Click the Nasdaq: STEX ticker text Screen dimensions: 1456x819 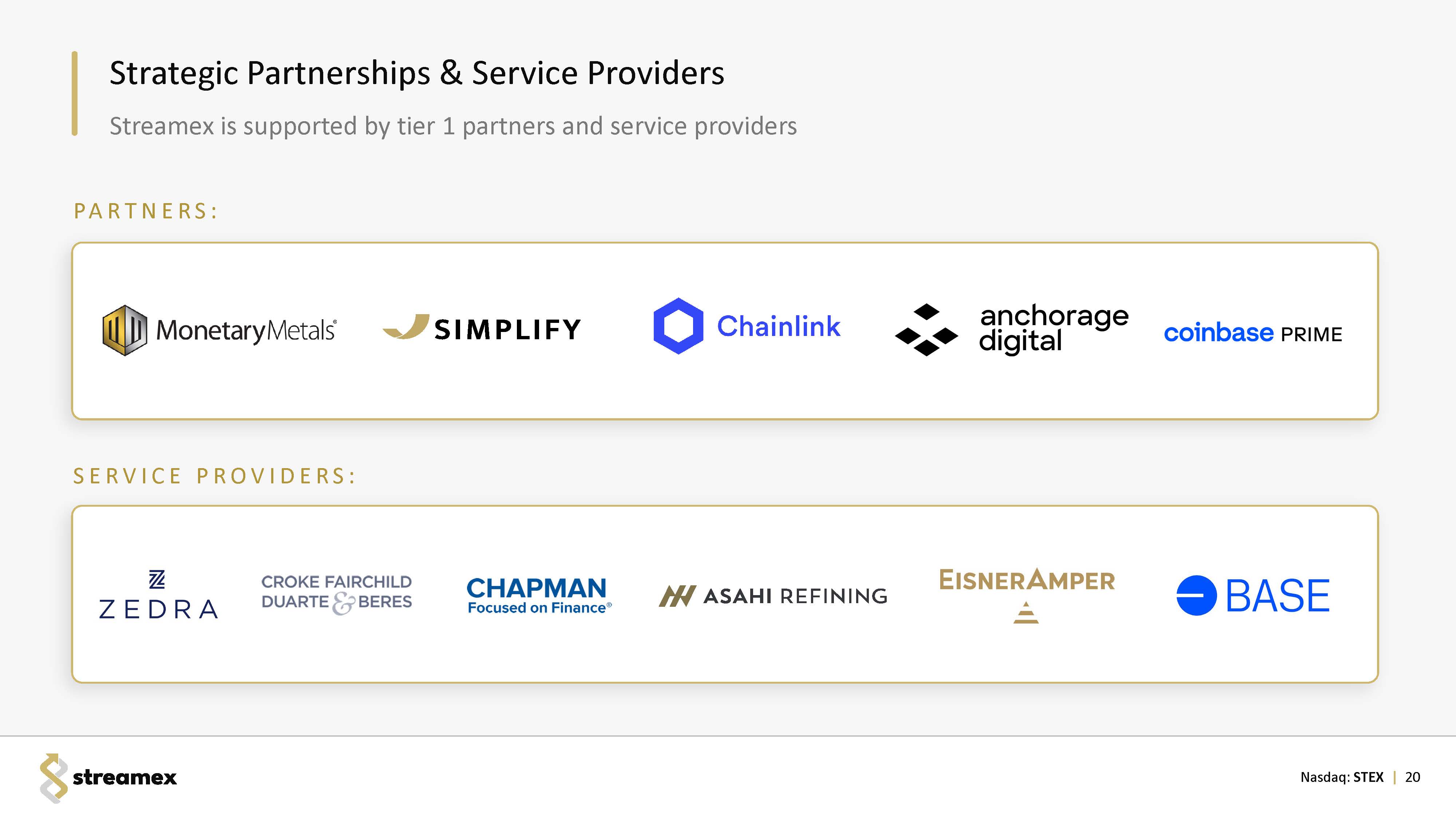coord(1342,777)
